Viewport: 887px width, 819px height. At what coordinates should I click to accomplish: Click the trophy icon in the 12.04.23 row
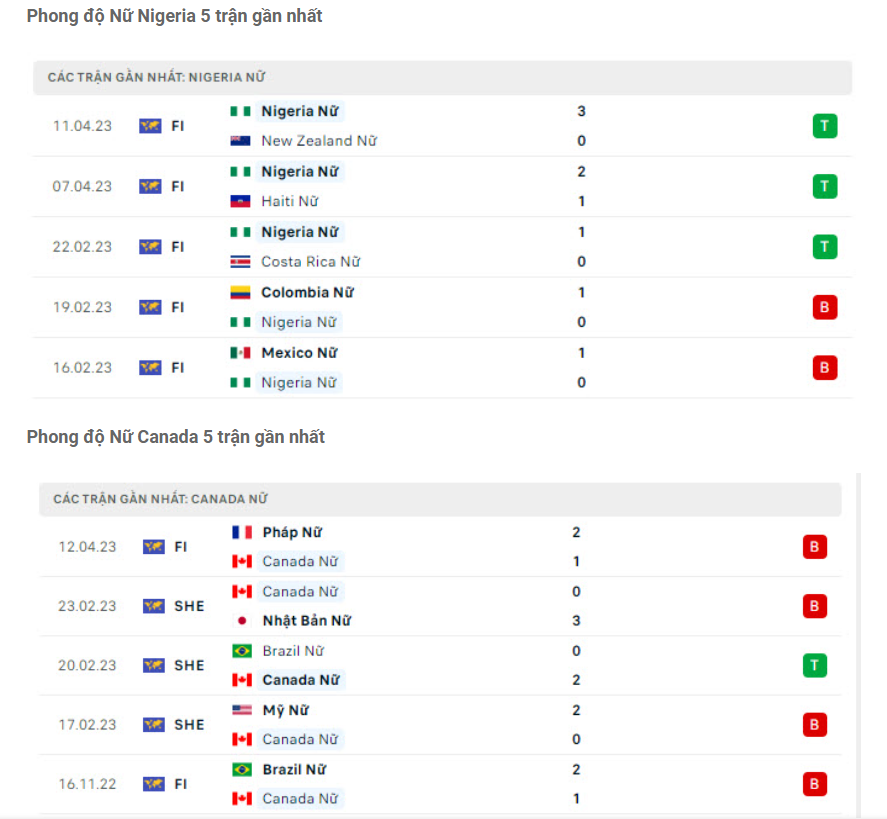(153, 547)
